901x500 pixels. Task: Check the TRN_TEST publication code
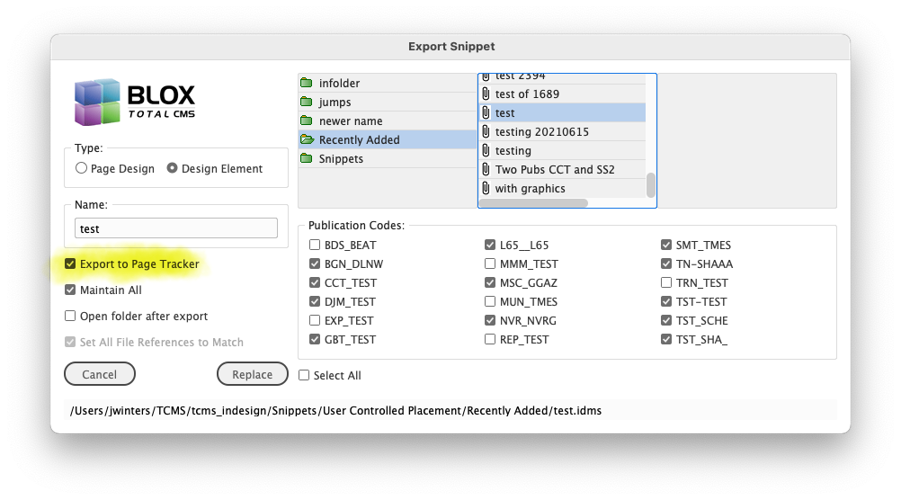[666, 283]
